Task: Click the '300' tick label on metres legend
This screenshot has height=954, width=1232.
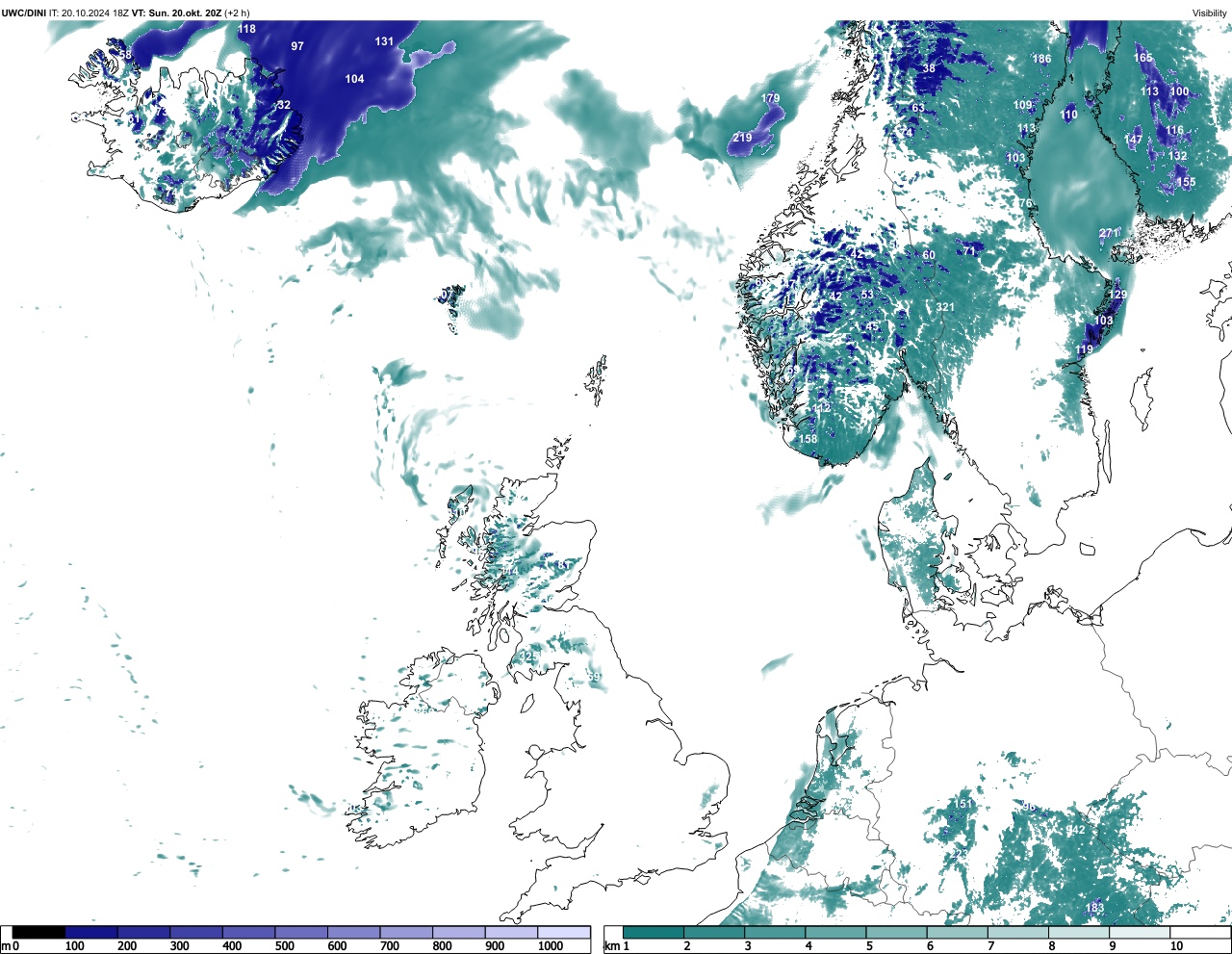Action: (179, 946)
